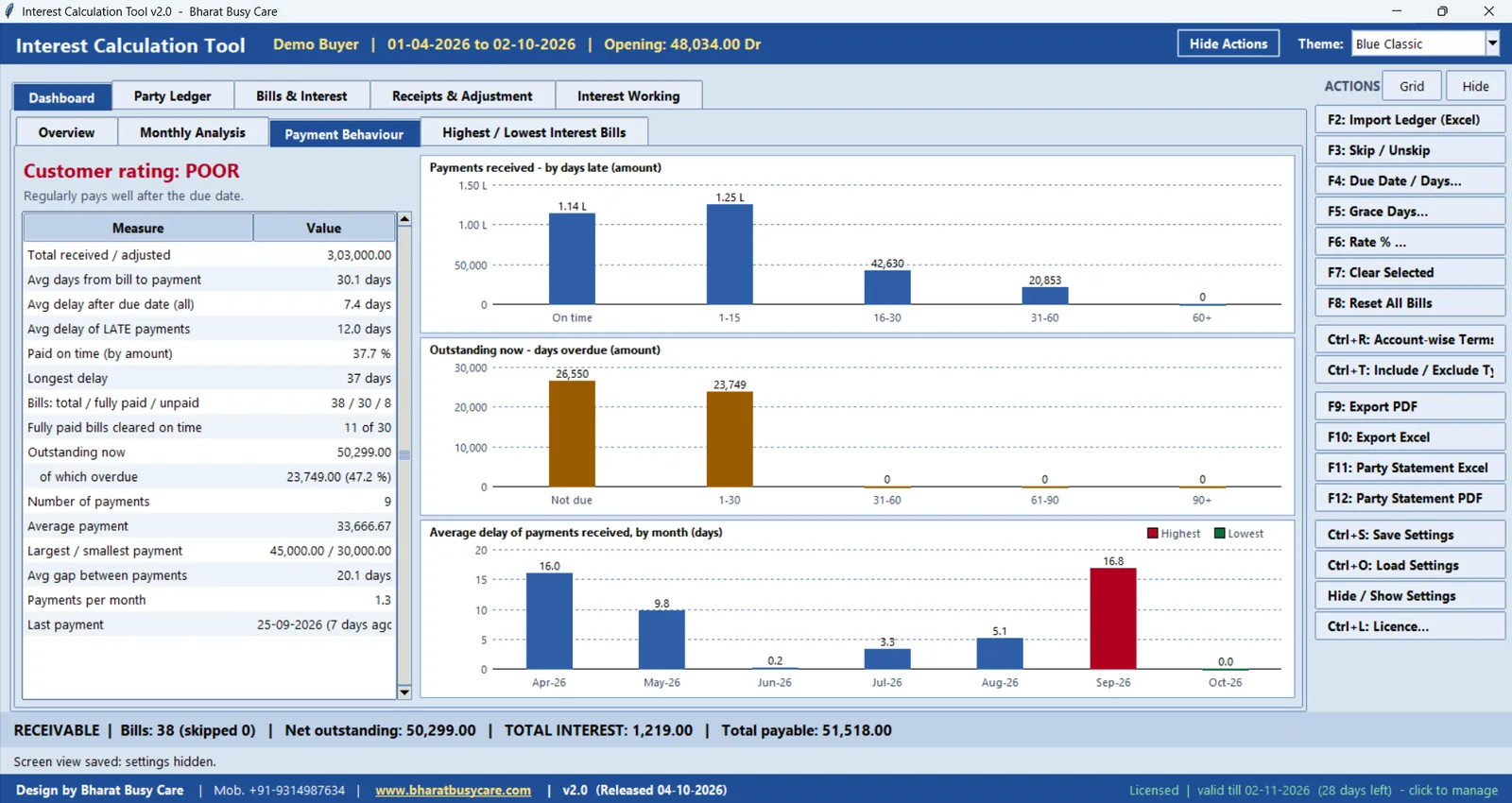Viewport: 1512px width, 803px height.
Task: Switch to the Dashboard tab
Action: tap(61, 97)
